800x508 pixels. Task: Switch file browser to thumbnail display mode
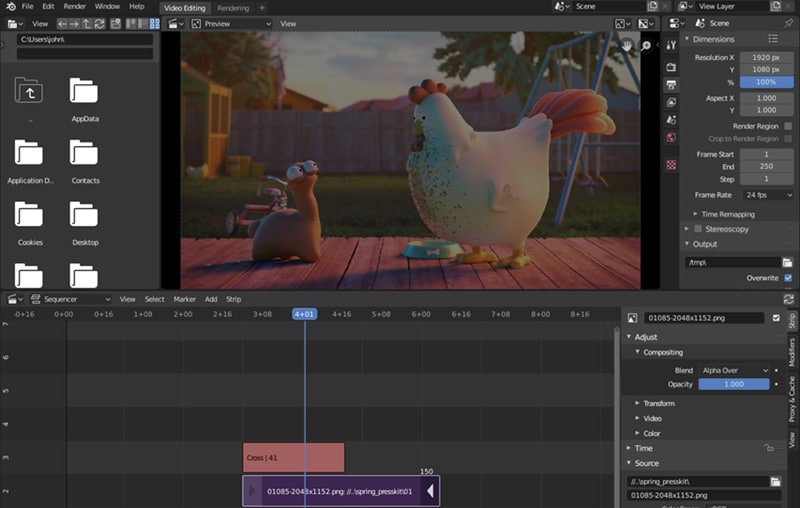click(x=155, y=23)
